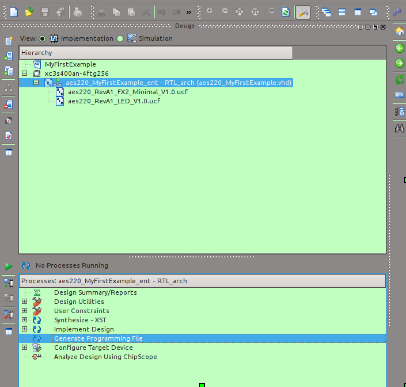Click the Open file folder icon
Viewport: 406px width, 387px height.
click(29, 12)
